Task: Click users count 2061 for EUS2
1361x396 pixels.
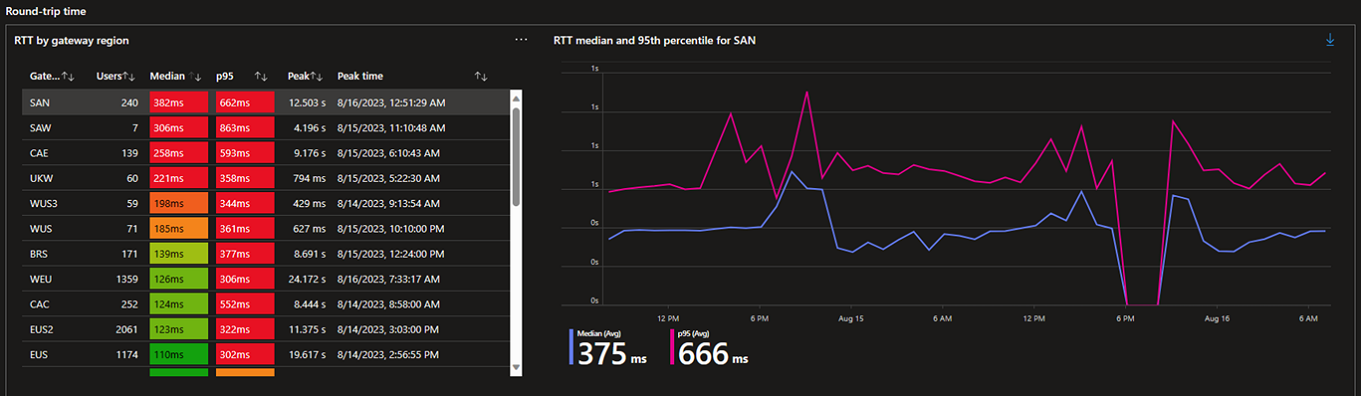Action: click(126, 329)
